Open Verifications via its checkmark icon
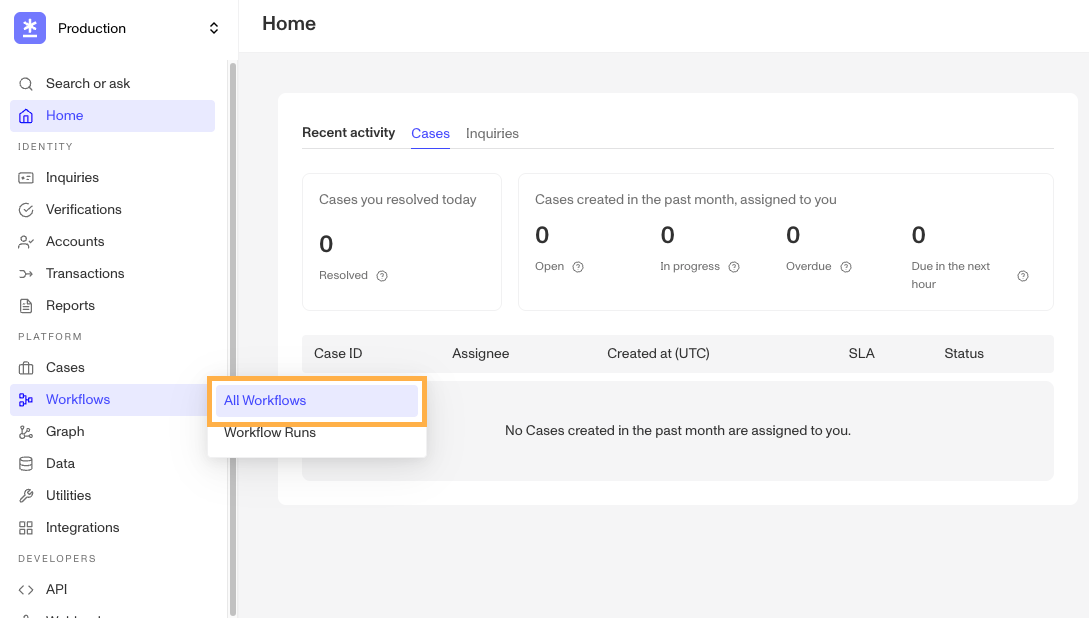 [x=26, y=210]
